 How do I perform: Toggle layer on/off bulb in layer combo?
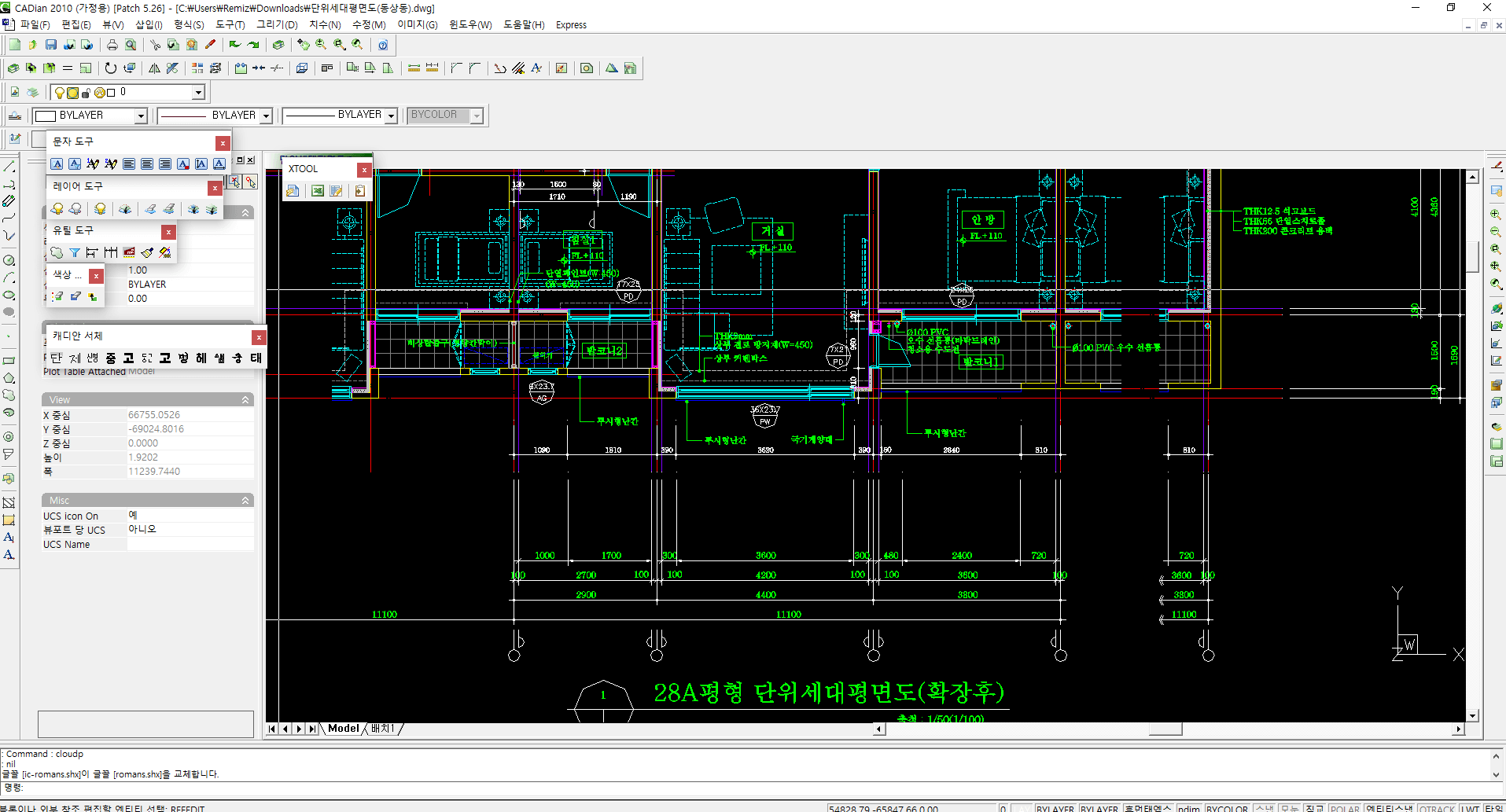click(x=60, y=93)
